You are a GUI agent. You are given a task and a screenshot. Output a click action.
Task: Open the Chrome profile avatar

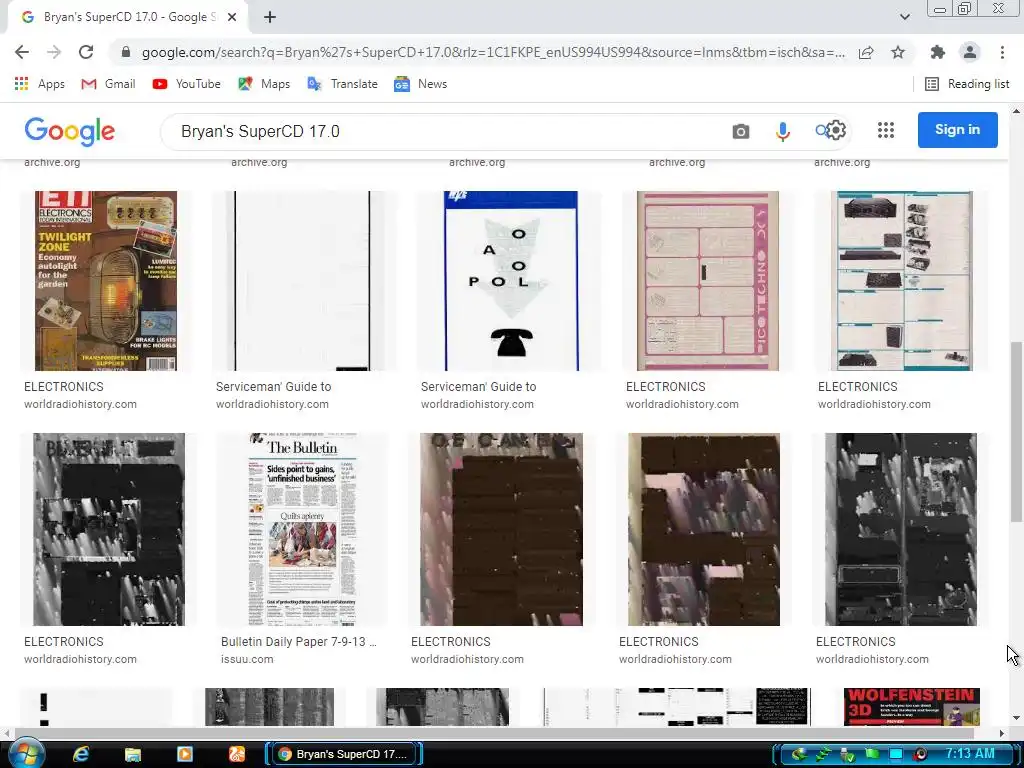coord(970,52)
